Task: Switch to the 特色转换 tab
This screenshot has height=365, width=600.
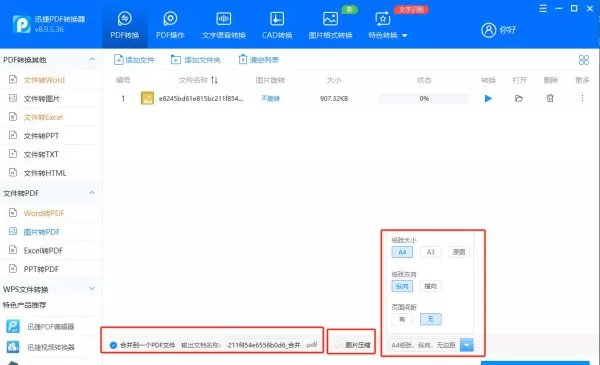Action: (x=383, y=25)
